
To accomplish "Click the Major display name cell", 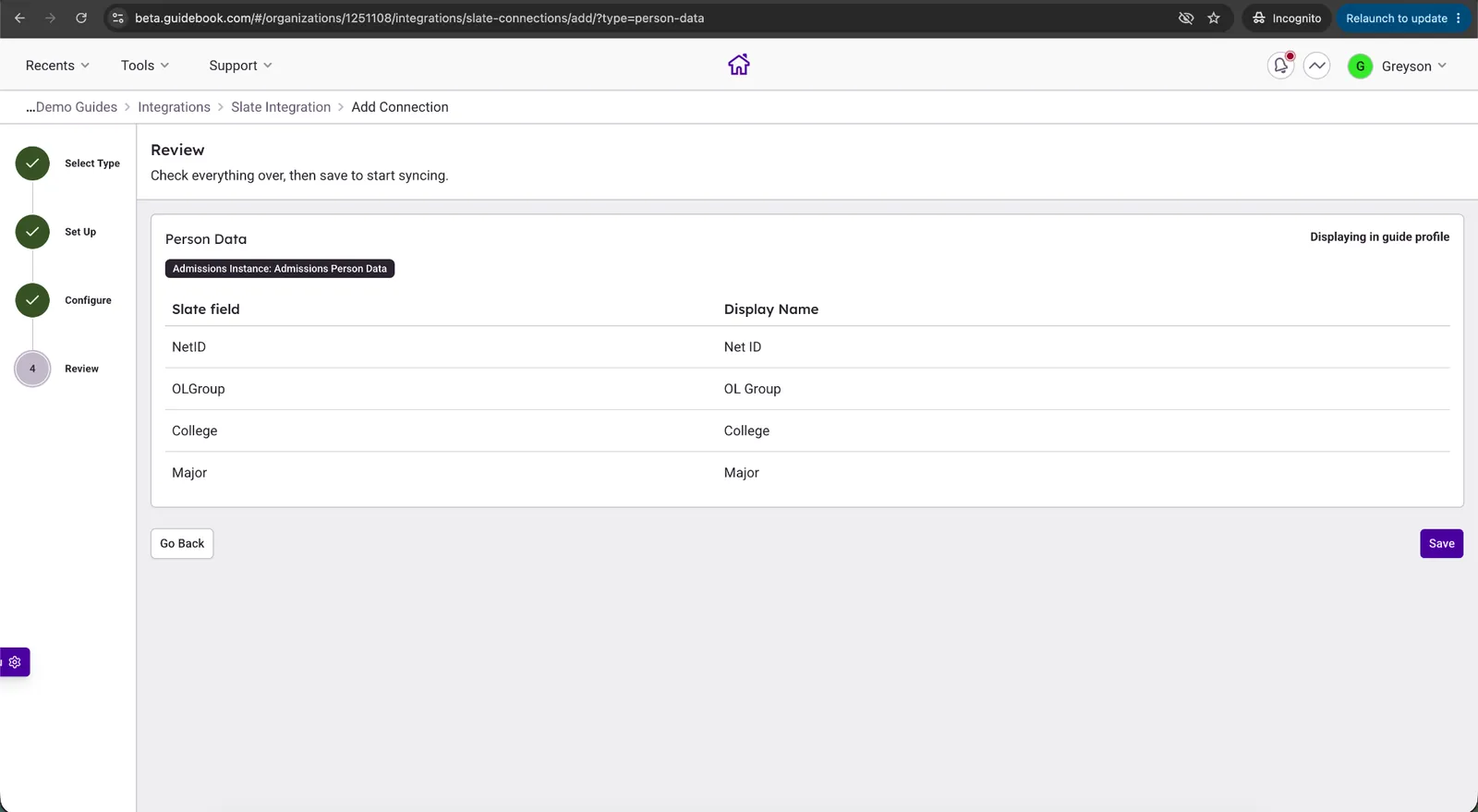I will 742,473.
